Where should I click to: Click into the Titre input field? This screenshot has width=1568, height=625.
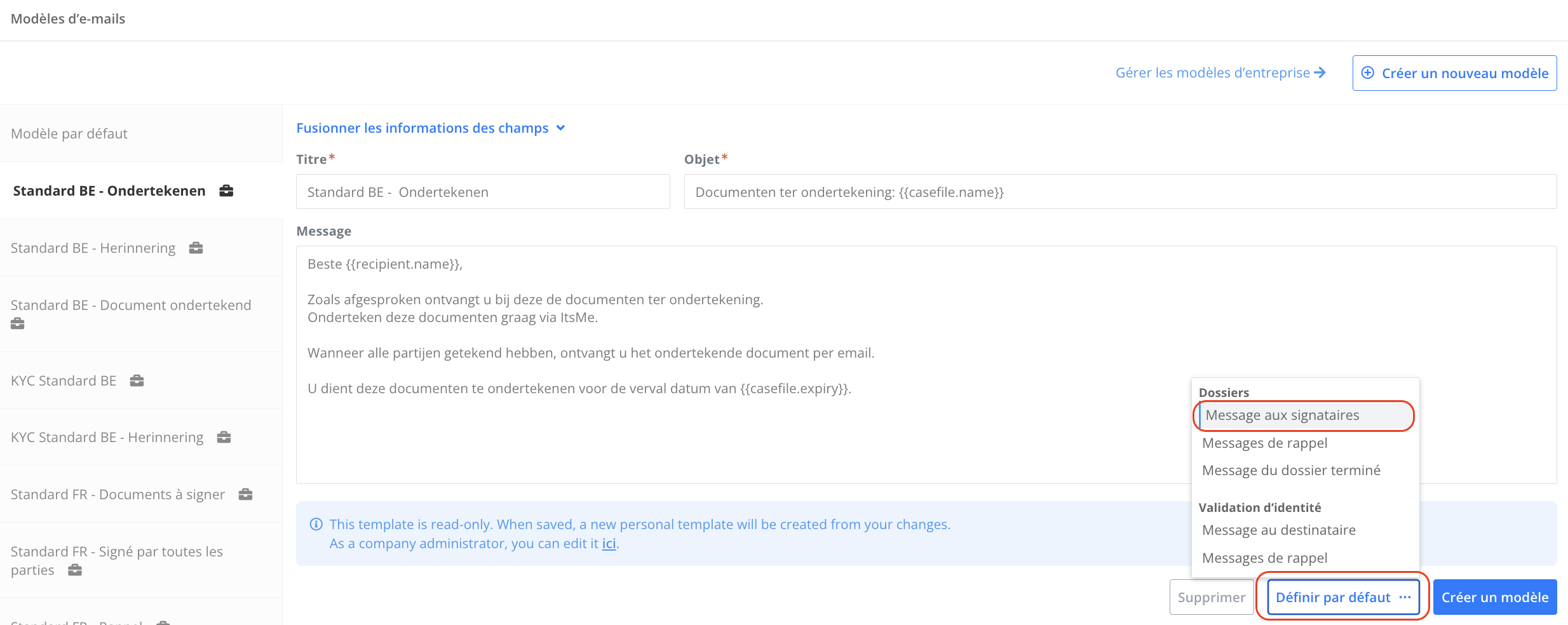483,192
